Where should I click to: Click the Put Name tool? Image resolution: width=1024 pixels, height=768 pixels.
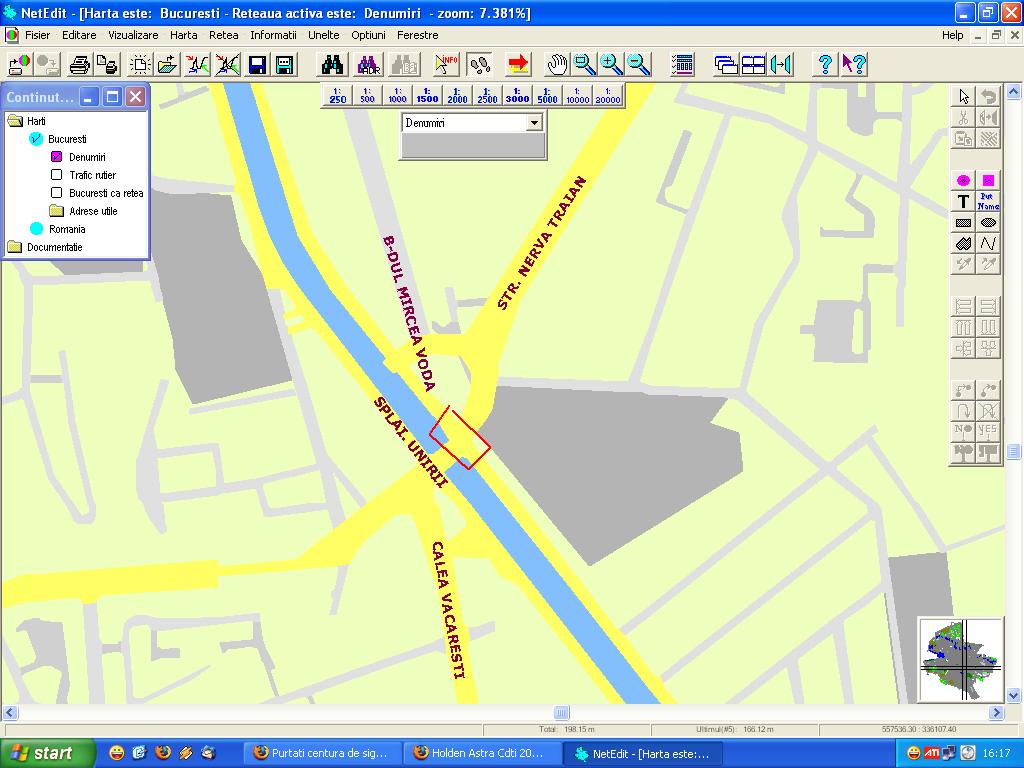(x=988, y=202)
